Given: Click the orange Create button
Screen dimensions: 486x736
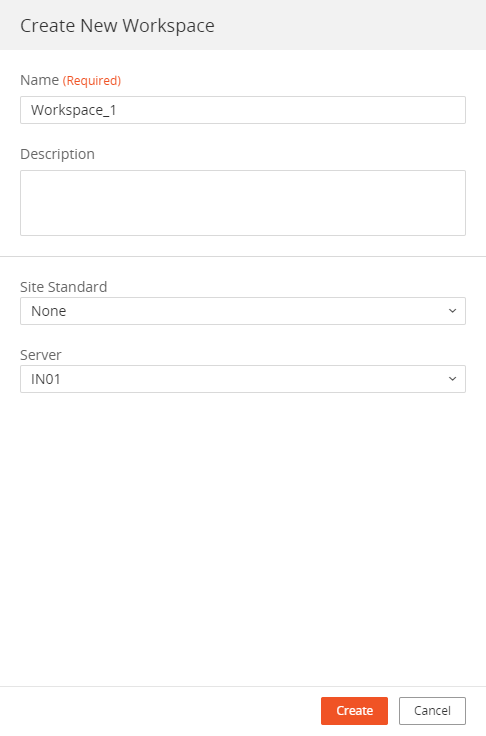Looking at the screenshot, I should click(x=355, y=711).
